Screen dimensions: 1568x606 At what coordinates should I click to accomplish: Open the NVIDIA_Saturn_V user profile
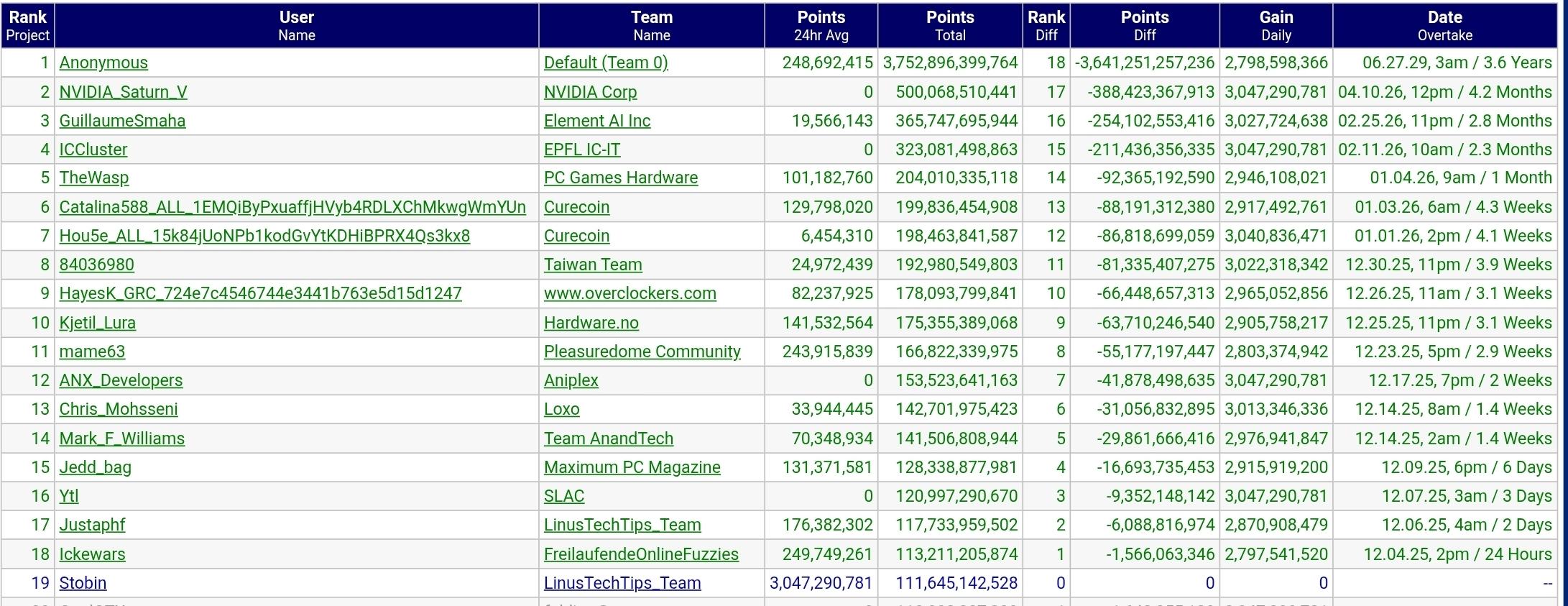pos(123,92)
